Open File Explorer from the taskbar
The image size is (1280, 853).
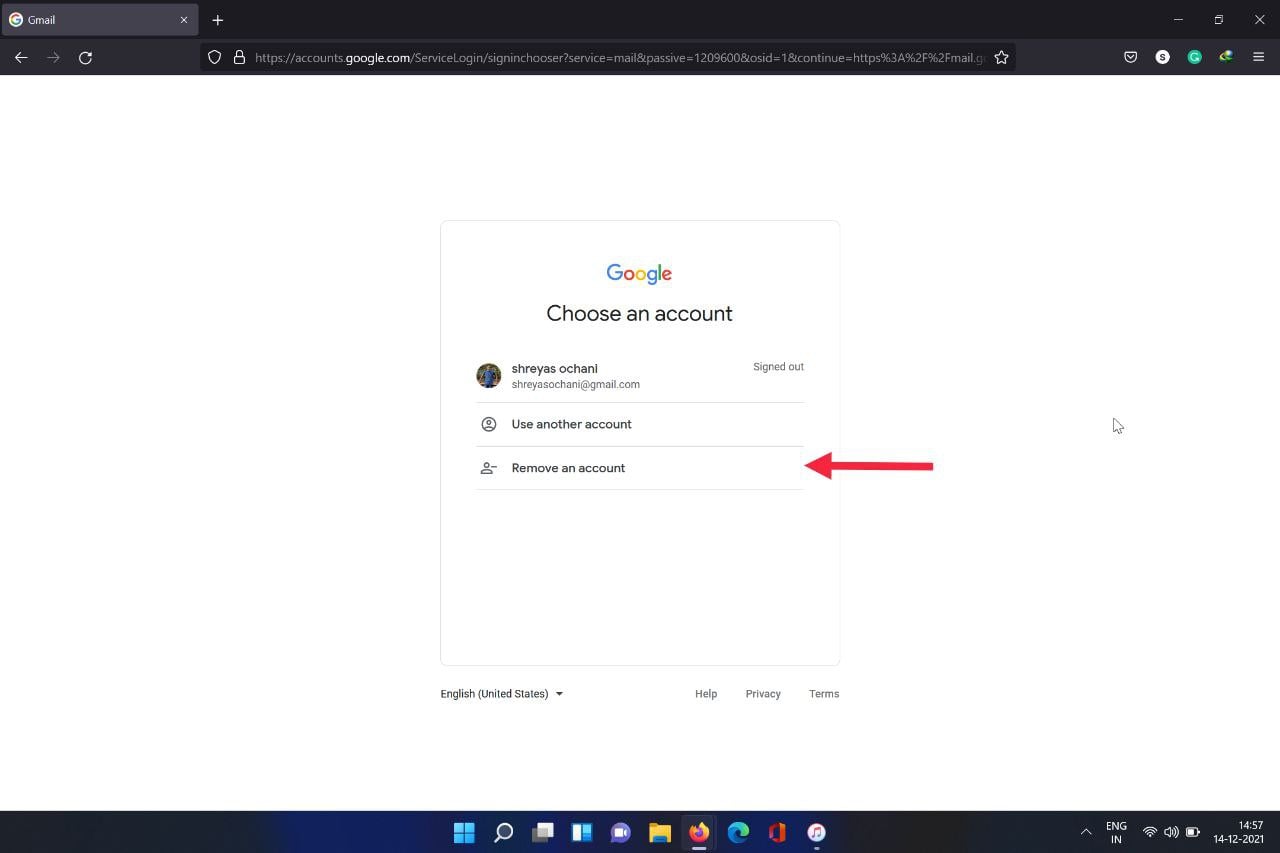[660, 832]
